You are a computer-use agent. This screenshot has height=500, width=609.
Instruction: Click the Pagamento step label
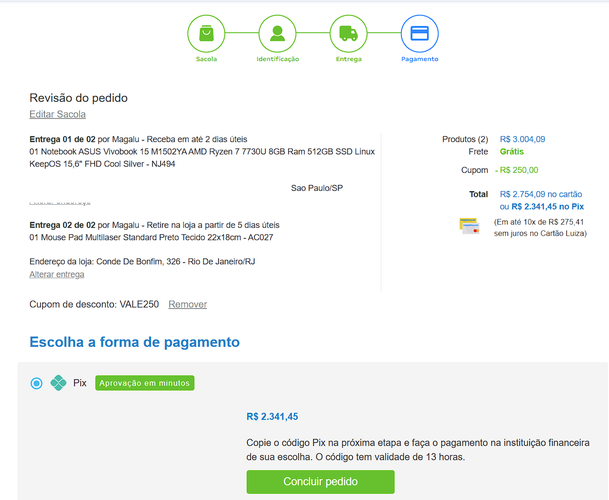pos(419,60)
